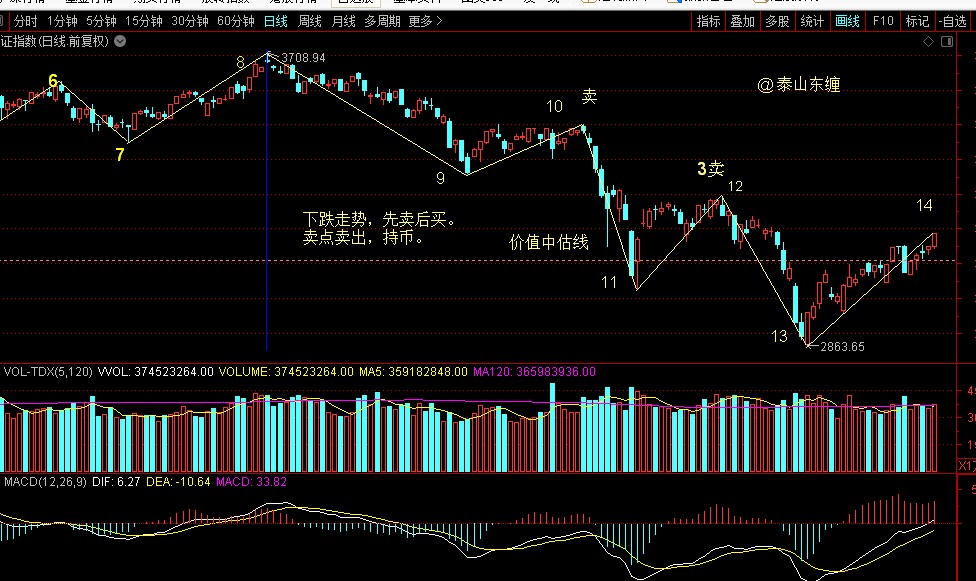Click the MACD: 33.82 value
Viewport: 976px width, 581px height.
[251, 482]
